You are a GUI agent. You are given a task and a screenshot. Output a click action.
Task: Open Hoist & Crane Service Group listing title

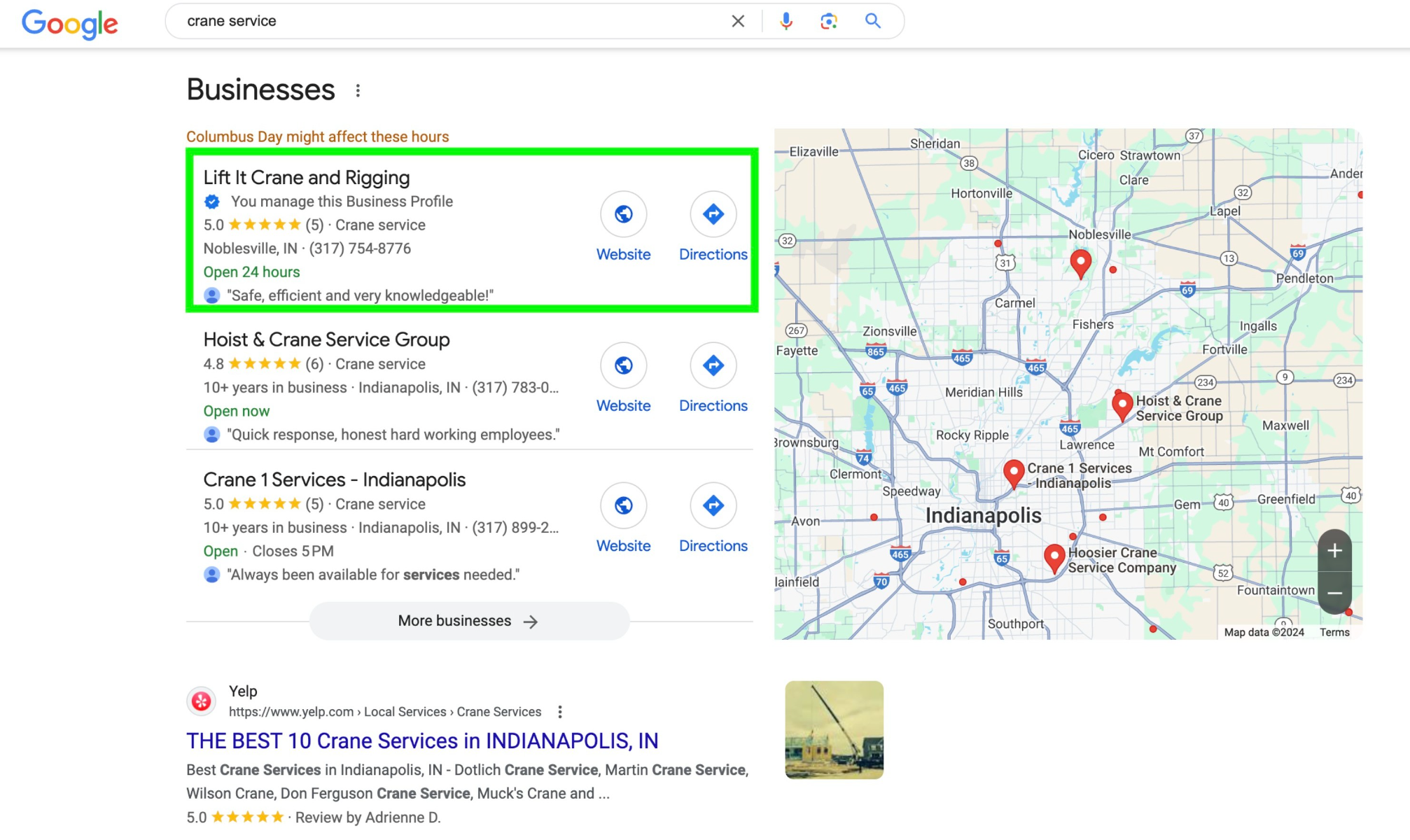click(326, 339)
